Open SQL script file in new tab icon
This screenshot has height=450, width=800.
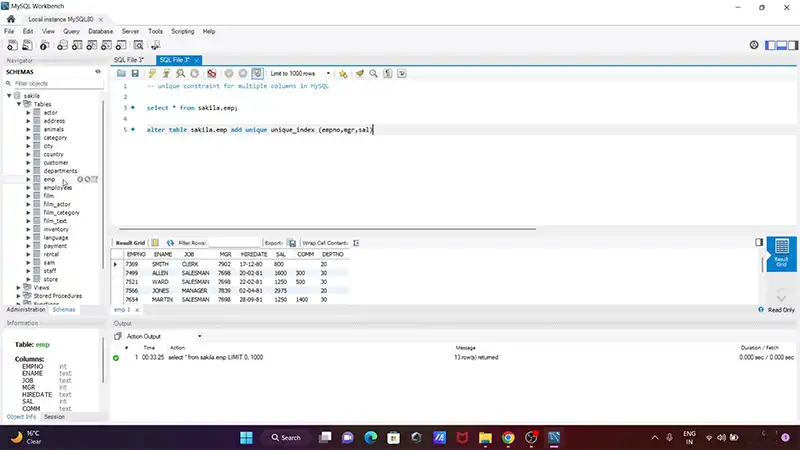click(27, 45)
